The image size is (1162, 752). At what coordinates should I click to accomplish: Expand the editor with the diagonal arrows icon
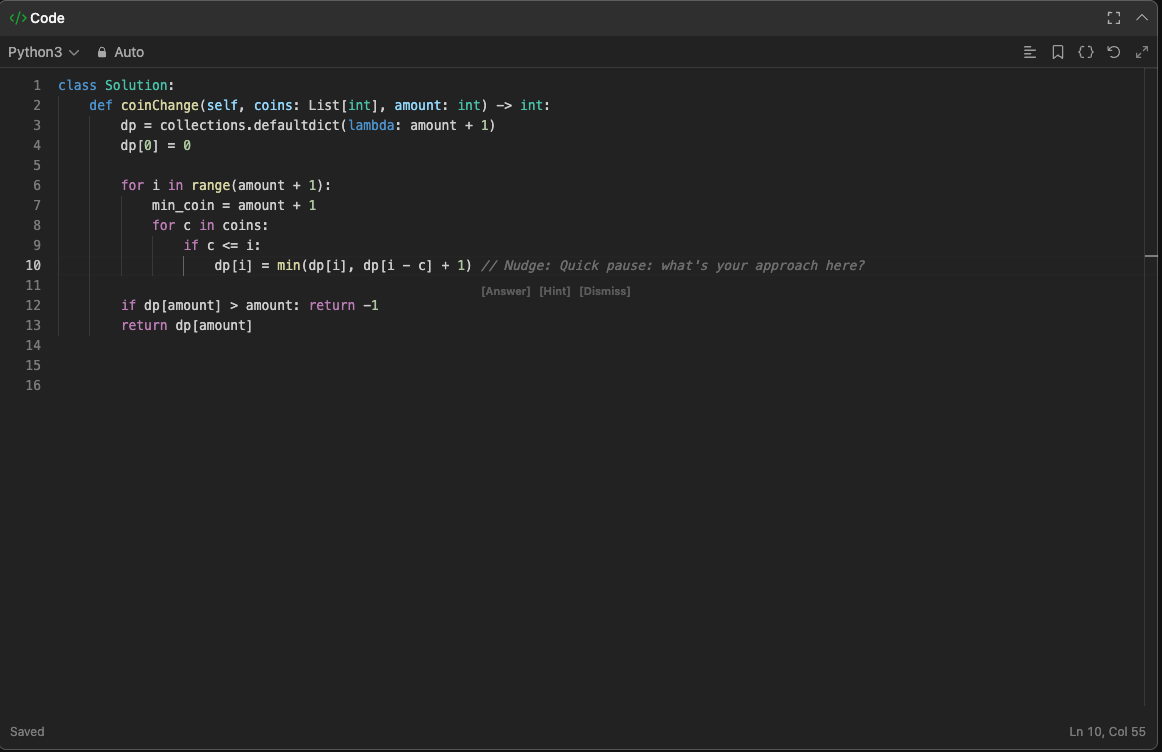[1142, 52]
